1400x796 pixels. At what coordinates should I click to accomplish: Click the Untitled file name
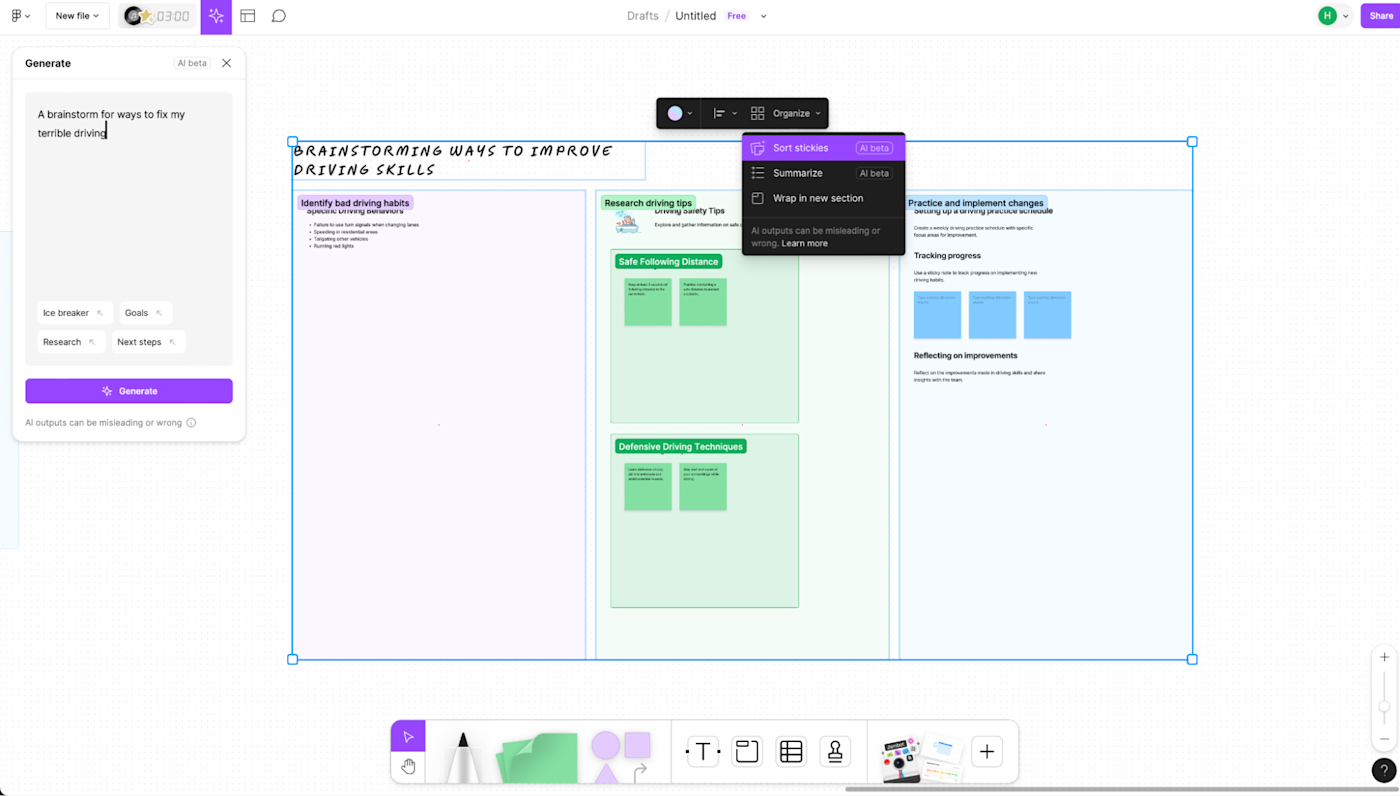[x=695, y=16]
